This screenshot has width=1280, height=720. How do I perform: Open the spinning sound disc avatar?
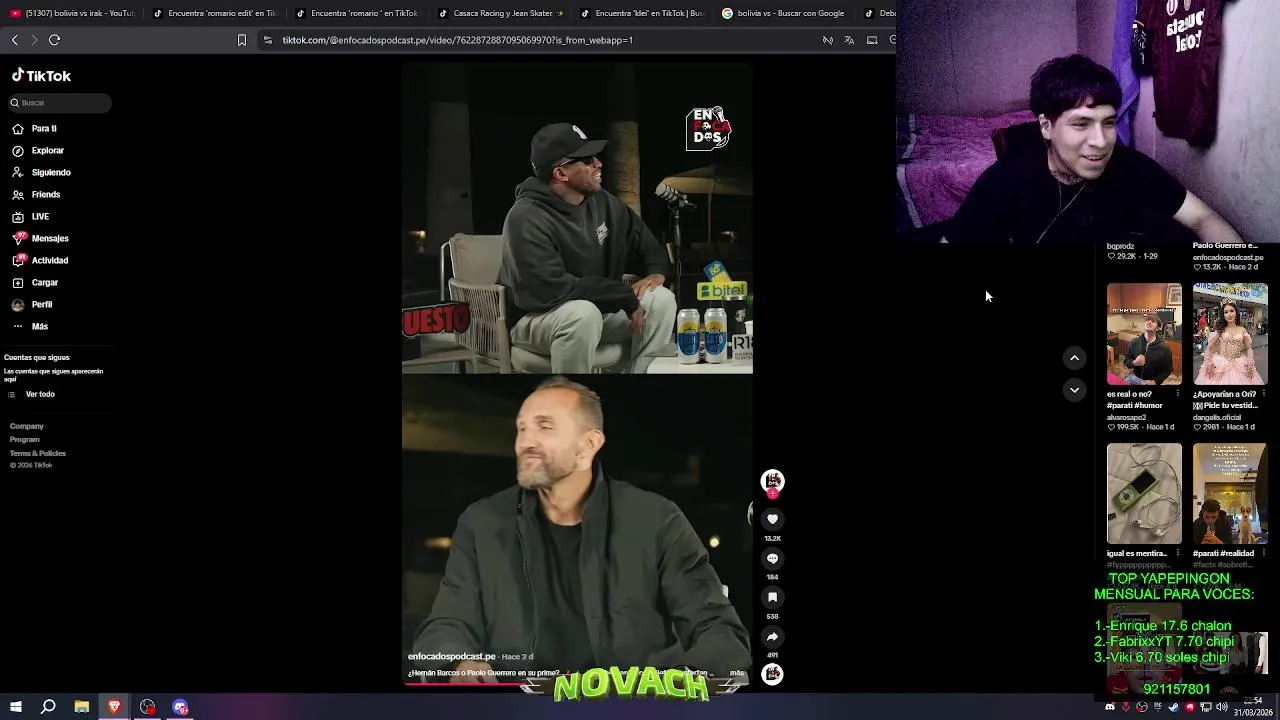click(x=772, y=674)
